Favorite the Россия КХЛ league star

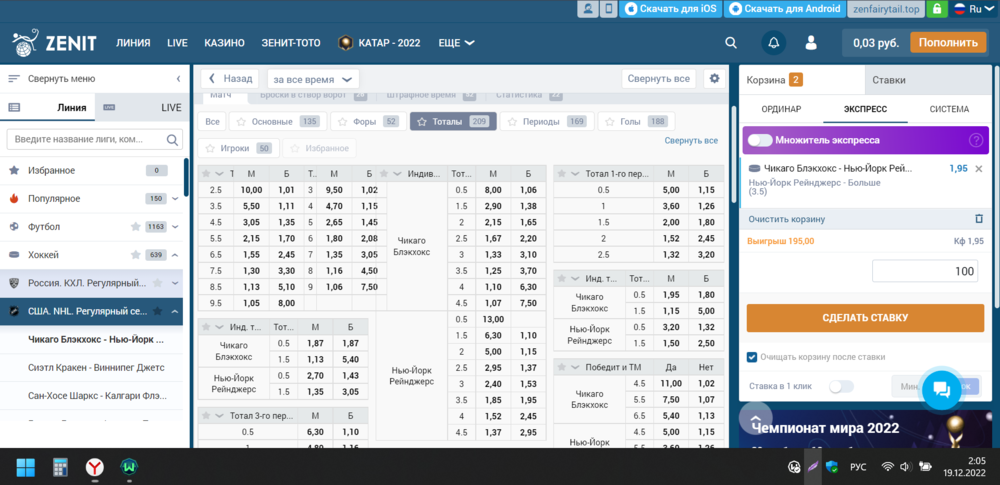[x=157, y=283]
